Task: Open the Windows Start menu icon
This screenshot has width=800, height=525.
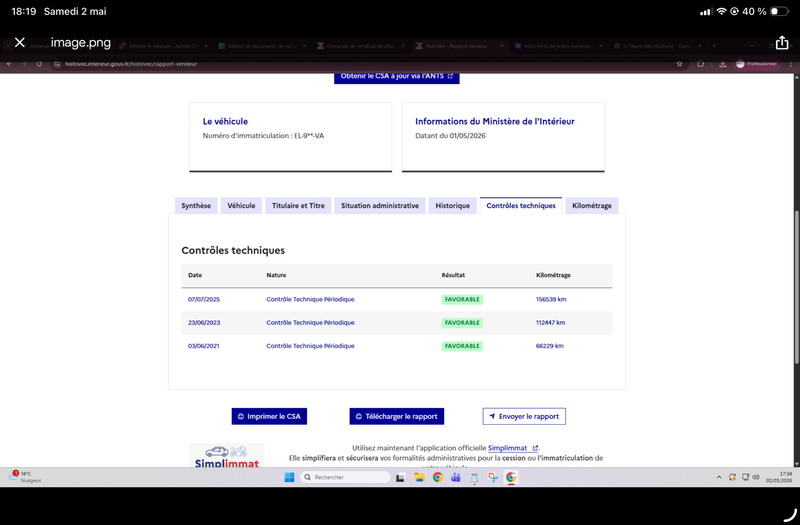Action: (289, 478)
